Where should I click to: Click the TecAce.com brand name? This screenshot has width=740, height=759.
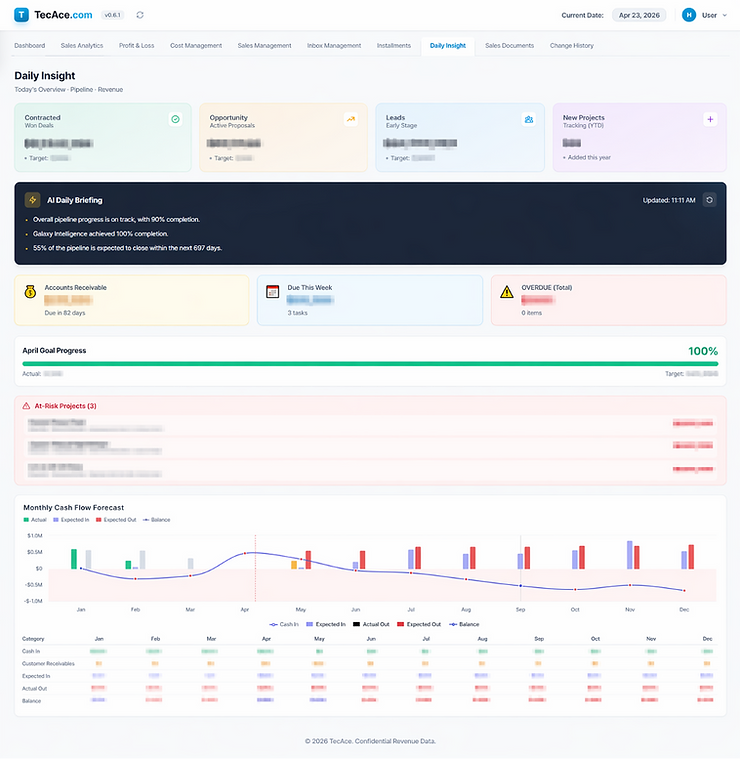(x=63, y=15)
